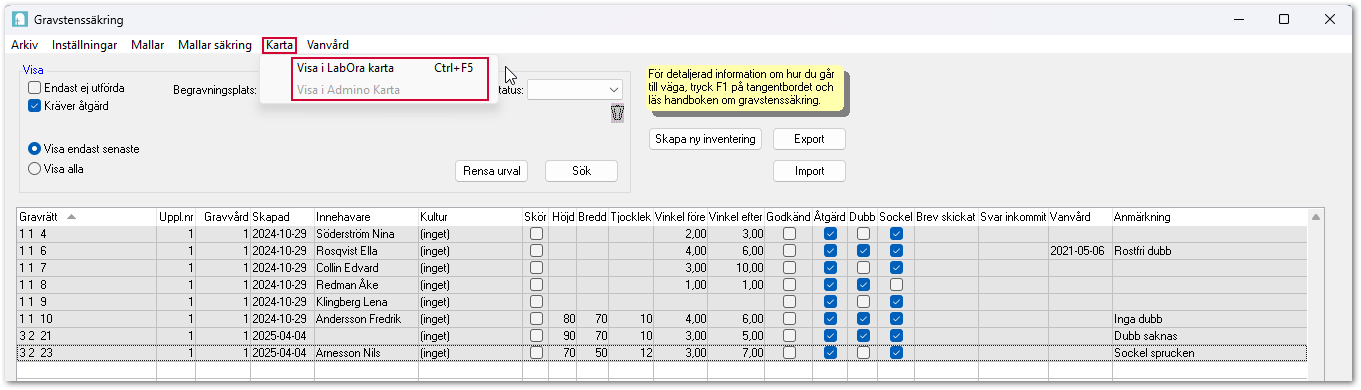Click the 'Inga dubb' remark cell
1361x390 pixels.
click(1210, 319)
